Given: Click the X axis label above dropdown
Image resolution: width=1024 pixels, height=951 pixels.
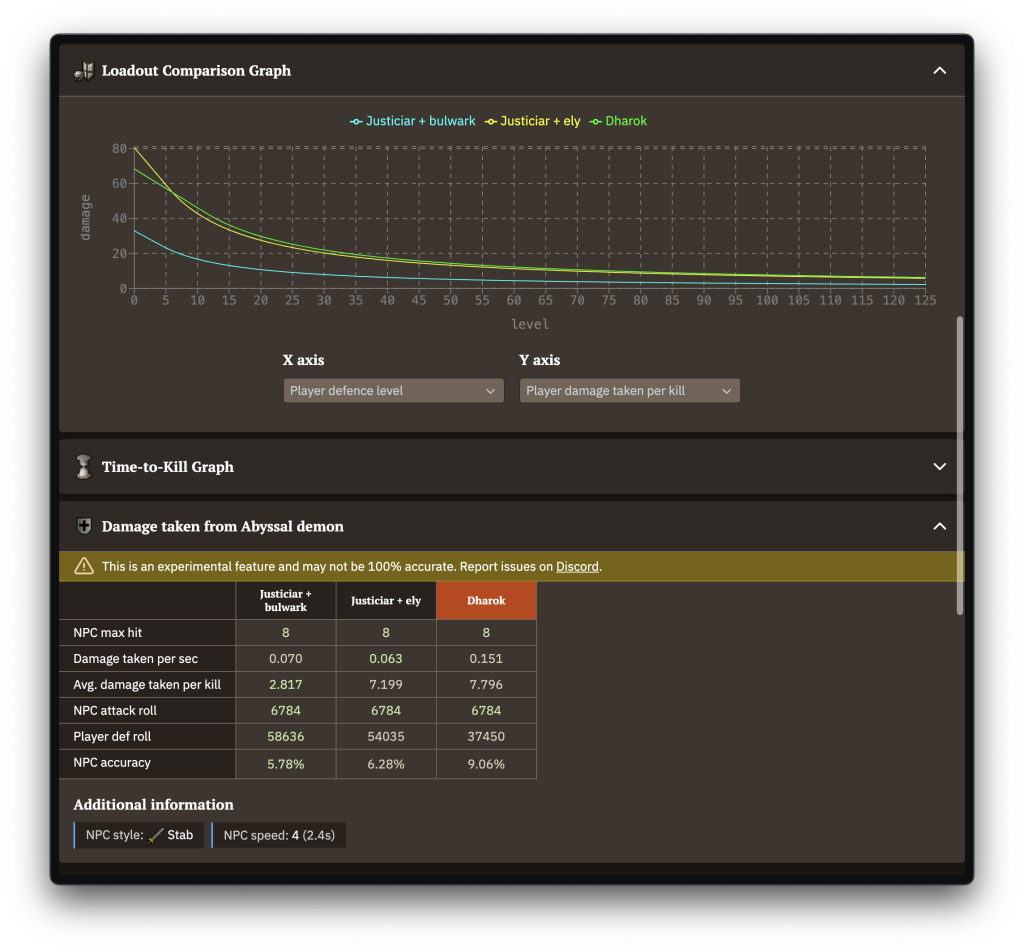Looking at the screenshot, I should coord(303,360).
